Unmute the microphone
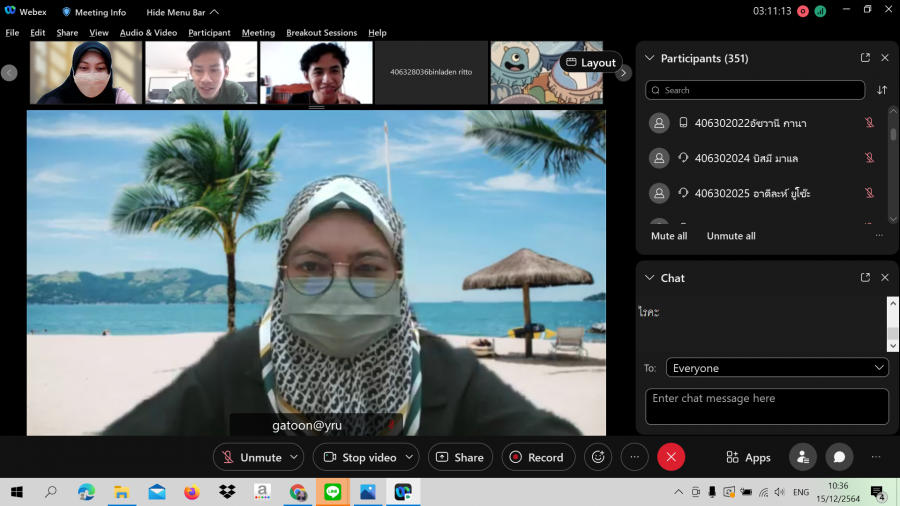 pos(251,457)
